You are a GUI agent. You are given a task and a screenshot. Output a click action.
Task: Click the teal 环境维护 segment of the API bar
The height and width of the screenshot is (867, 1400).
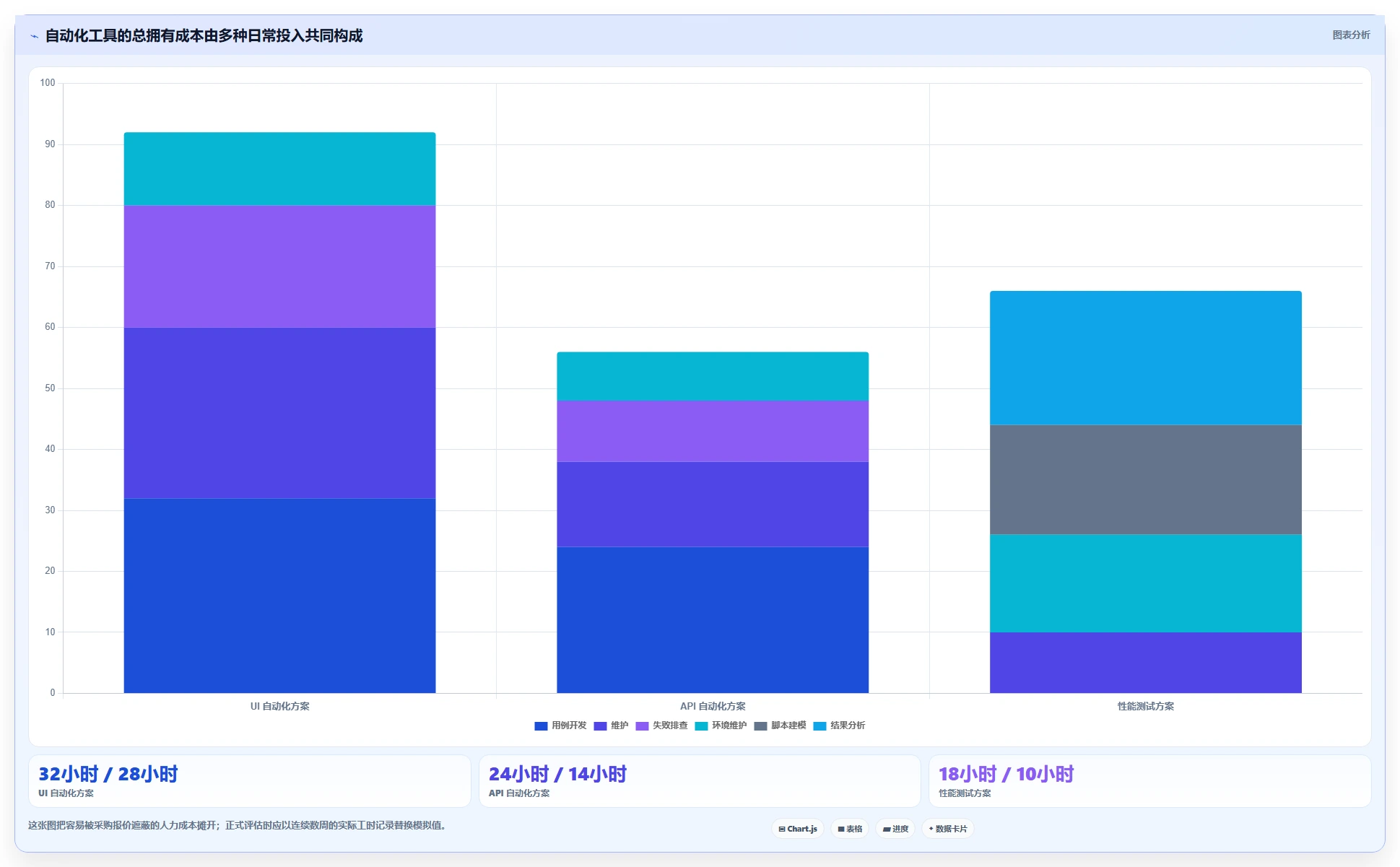tap(713, 376)
